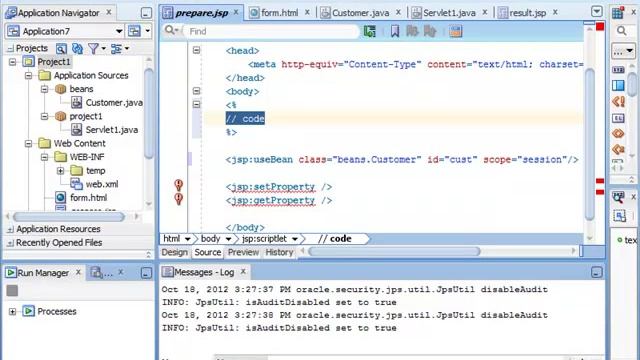
Task: Click in the Find search field
Action: [x=271, y=31]
